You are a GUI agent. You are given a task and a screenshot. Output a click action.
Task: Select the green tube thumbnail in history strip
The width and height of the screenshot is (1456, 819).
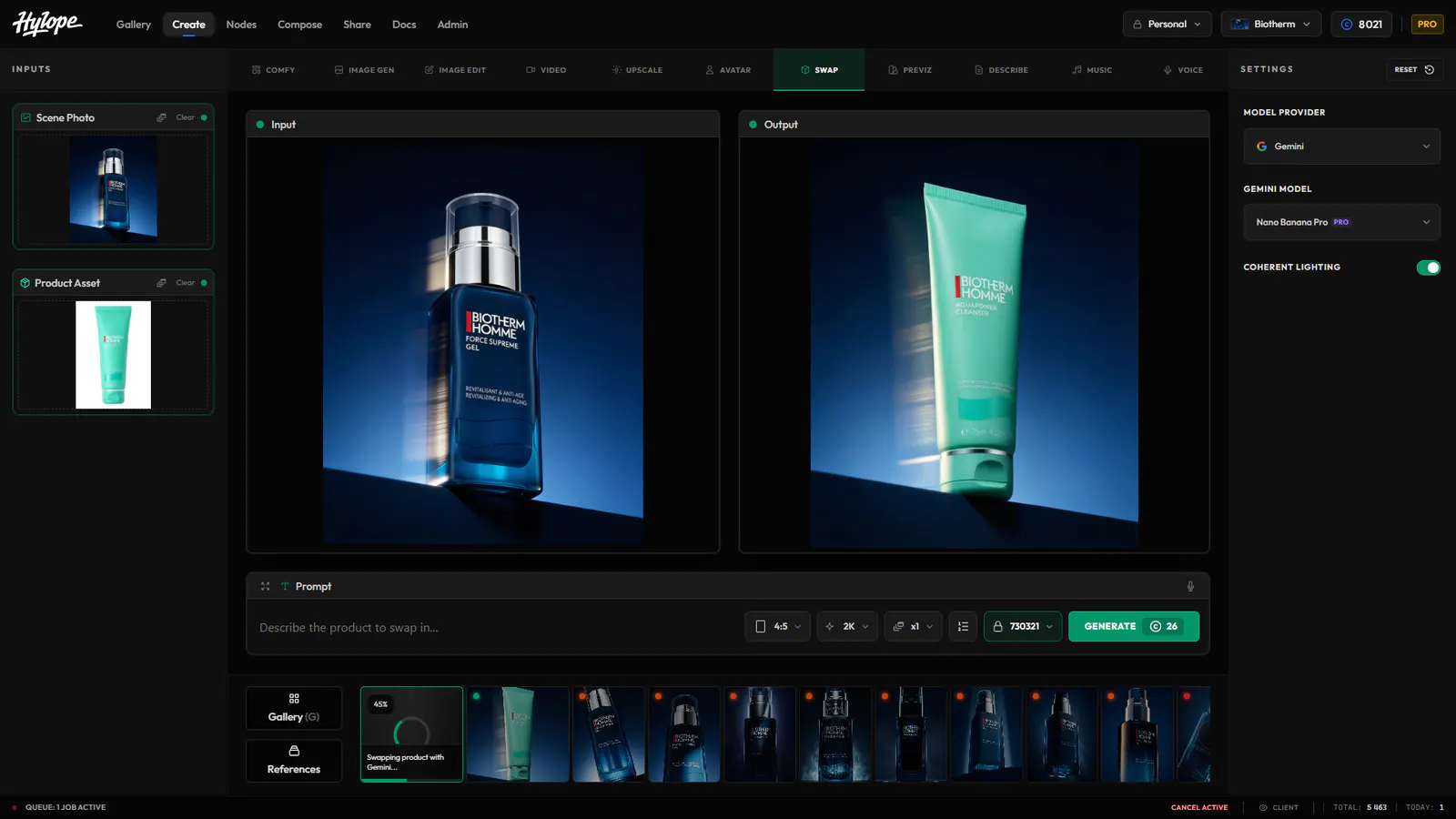[x=518, y=734]
